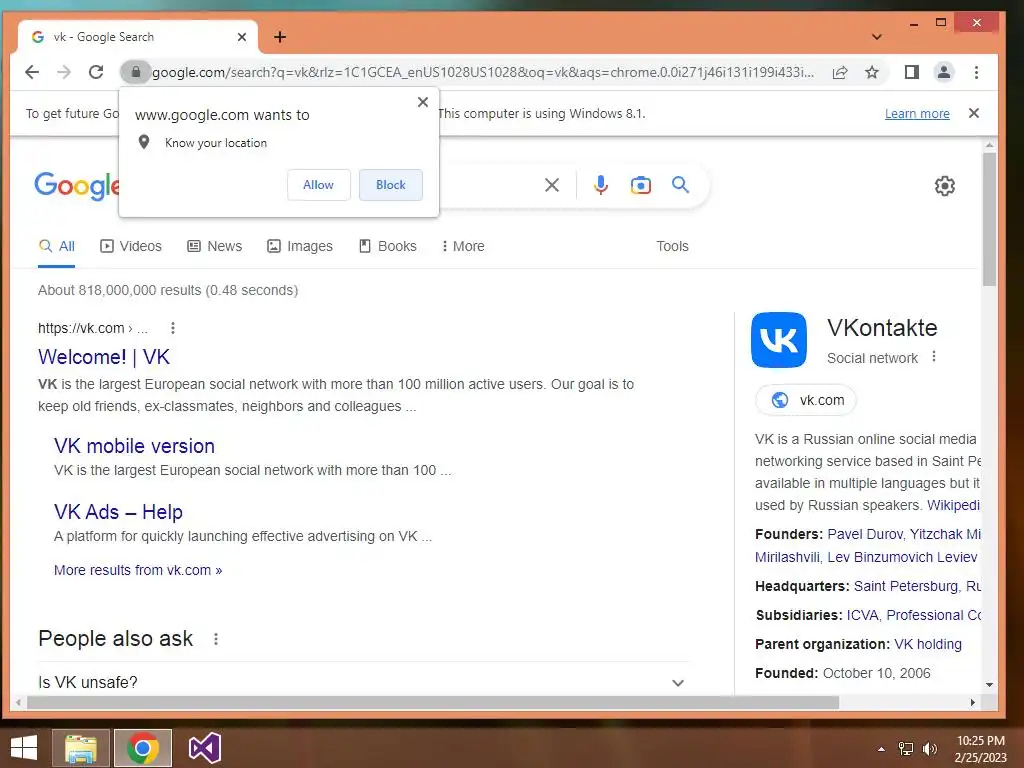Image resolution: width=1024 pixels, height=768 pixels.
Task: Open the Chrome side panel icon
Action: click(912, 72)
